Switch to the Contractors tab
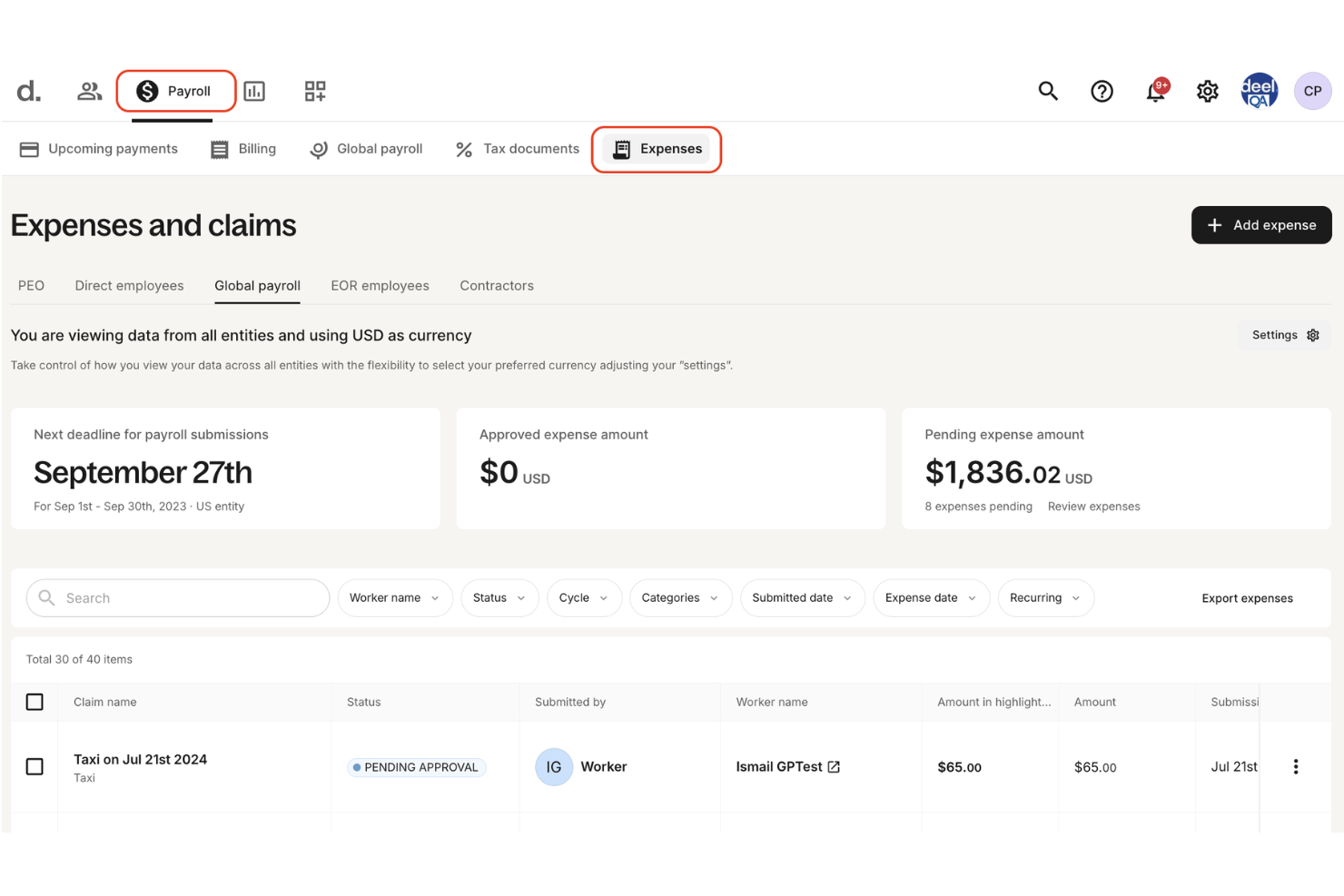Viewport: 1344px width, 896px height. pos(497,285)
